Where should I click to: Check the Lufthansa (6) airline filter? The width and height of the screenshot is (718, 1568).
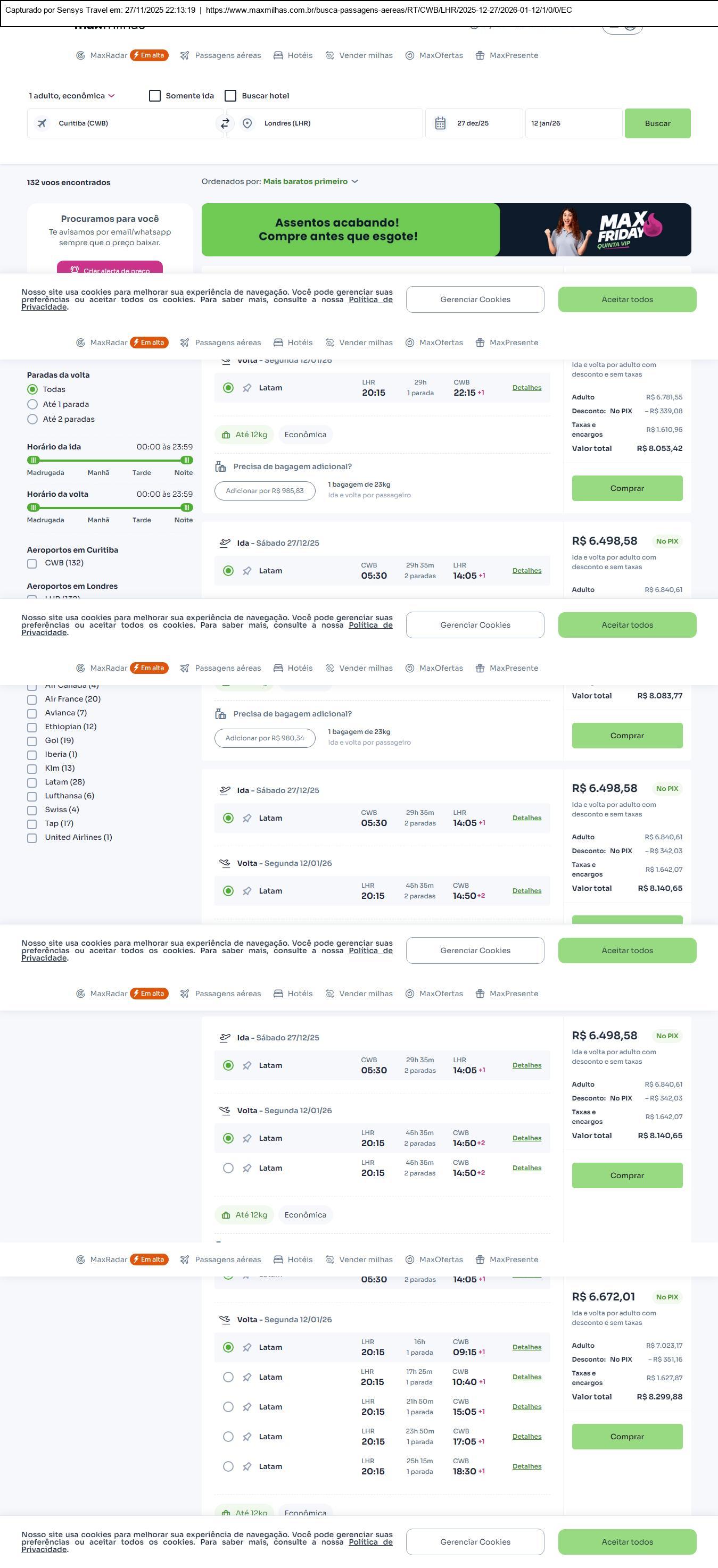[32, 796]
